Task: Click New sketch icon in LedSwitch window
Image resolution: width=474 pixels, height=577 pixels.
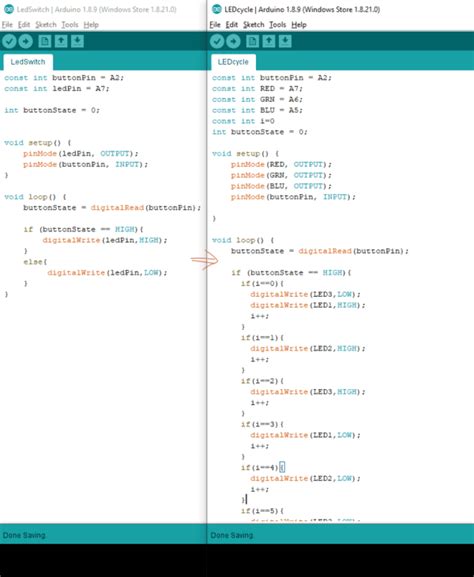Action: point(45,41)
